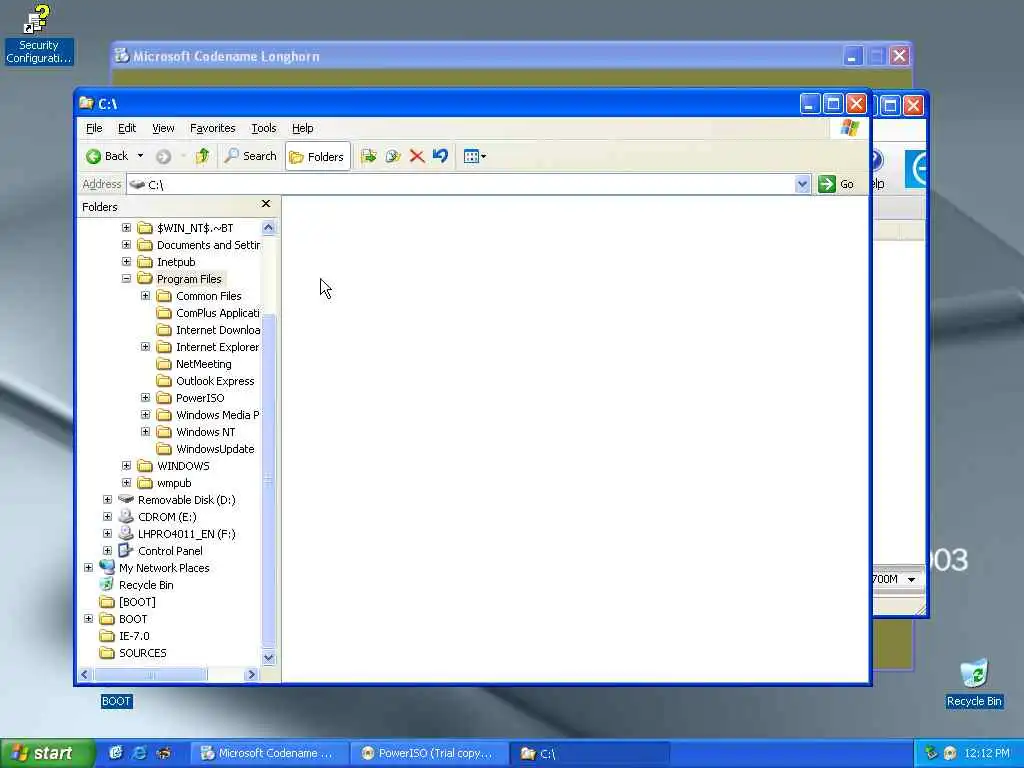Open the Search pane
1024x768 pixels.
[x=251, y=156]
